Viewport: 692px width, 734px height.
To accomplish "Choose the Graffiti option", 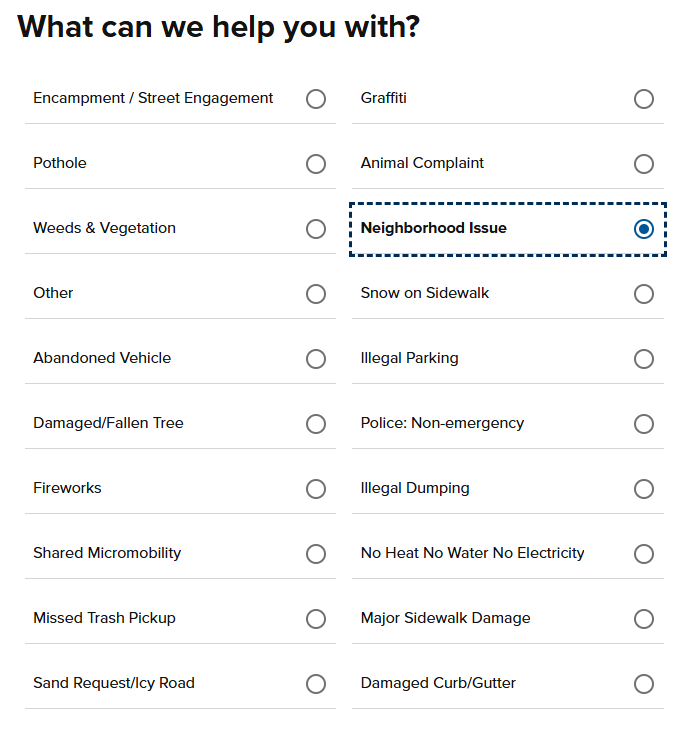I will tap(644, 99).
